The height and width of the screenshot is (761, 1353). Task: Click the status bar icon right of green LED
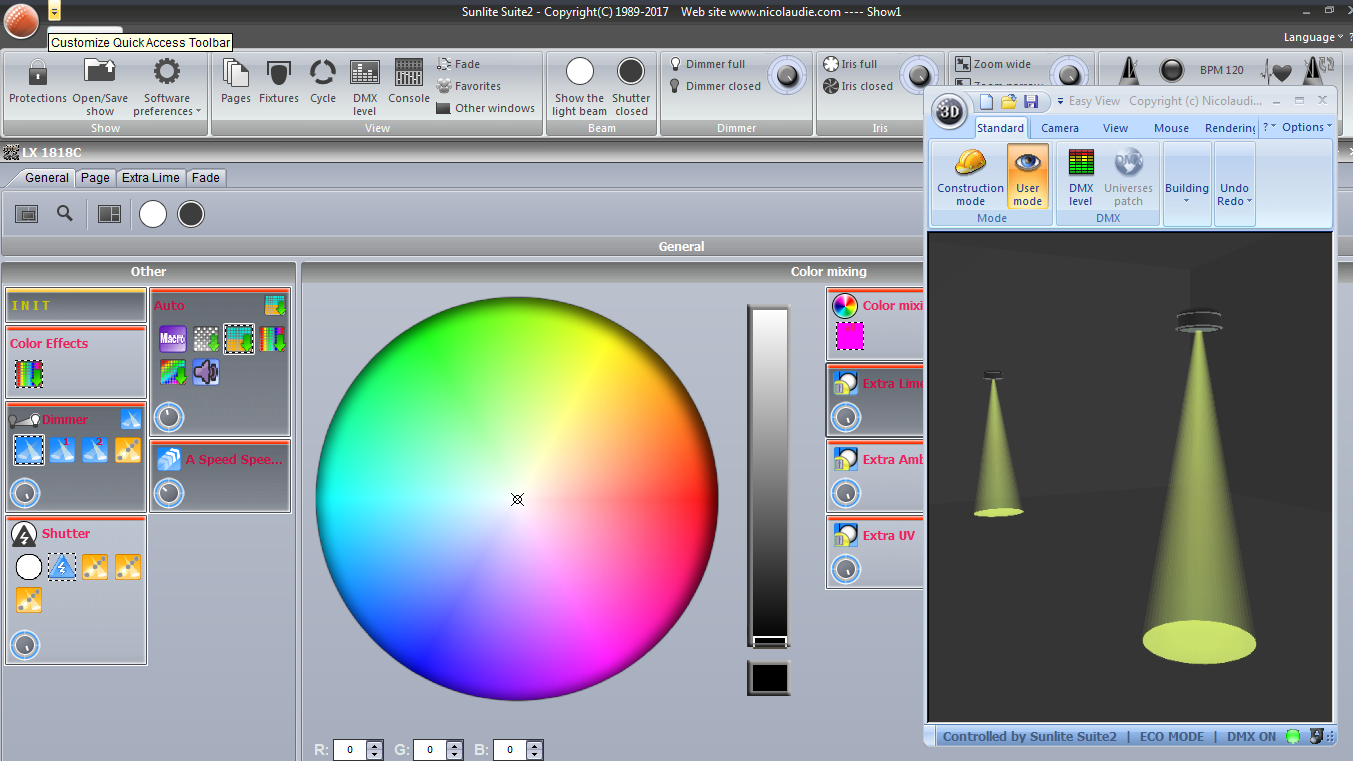[x=1317, y=737]
